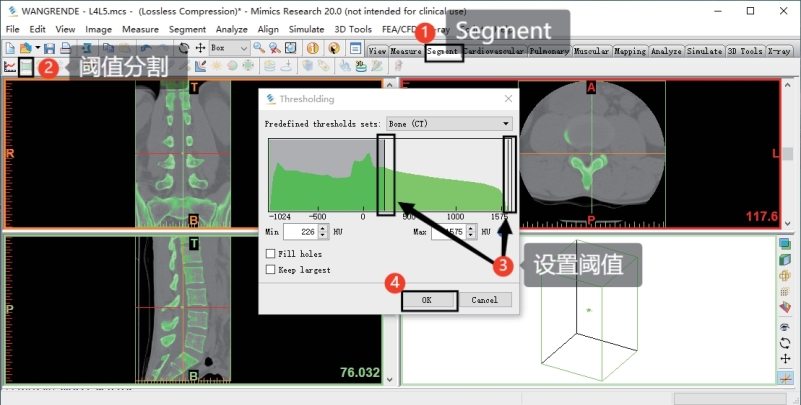Toggle visibility with the eye icon in the 3D view
Viewport: 801px width, 405px height.
point(785,327)
